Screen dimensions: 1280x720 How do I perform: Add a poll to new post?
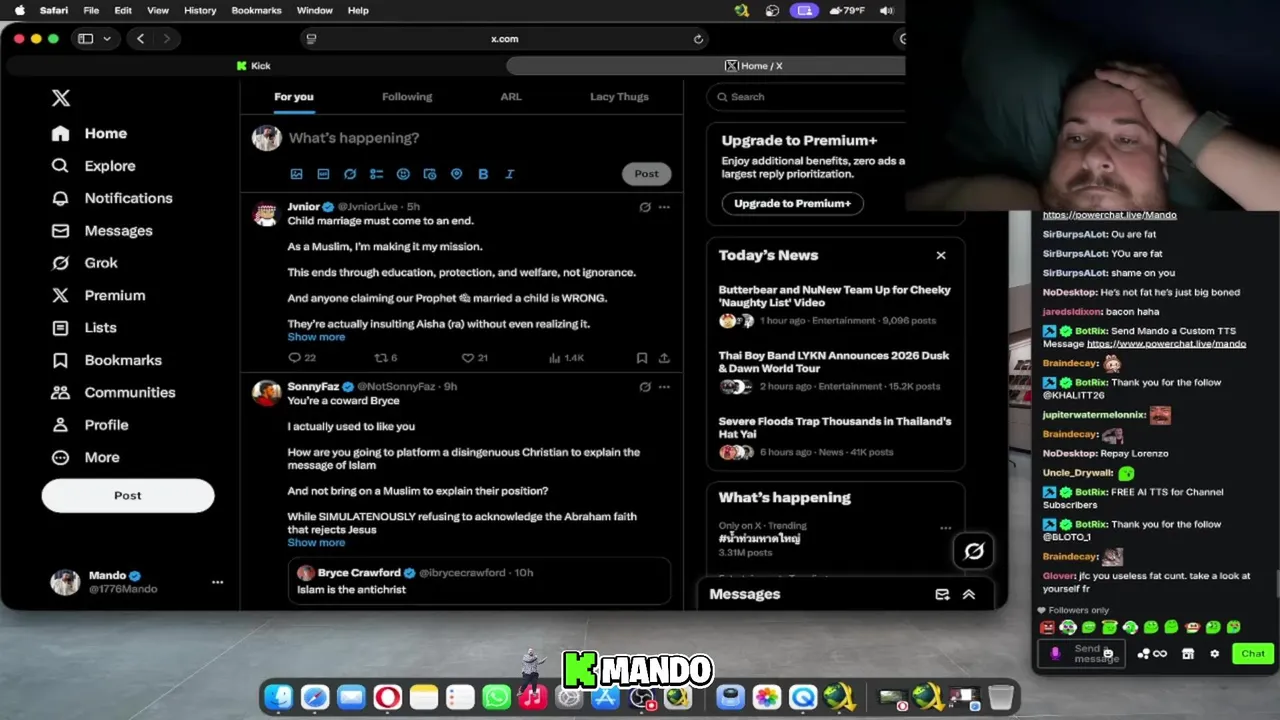tap(376, 174)
